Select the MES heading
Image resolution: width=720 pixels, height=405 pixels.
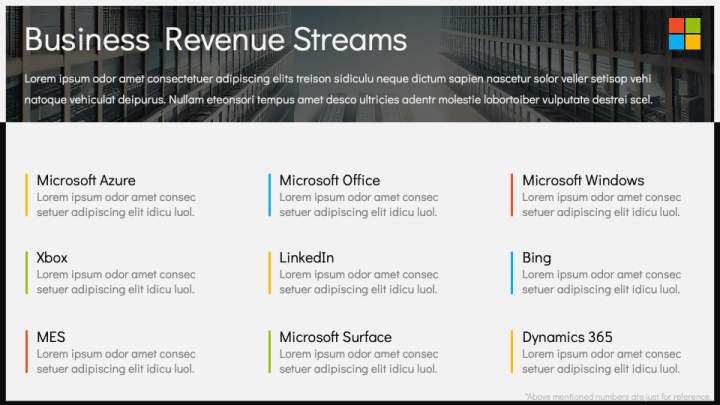tap(51, 337)
